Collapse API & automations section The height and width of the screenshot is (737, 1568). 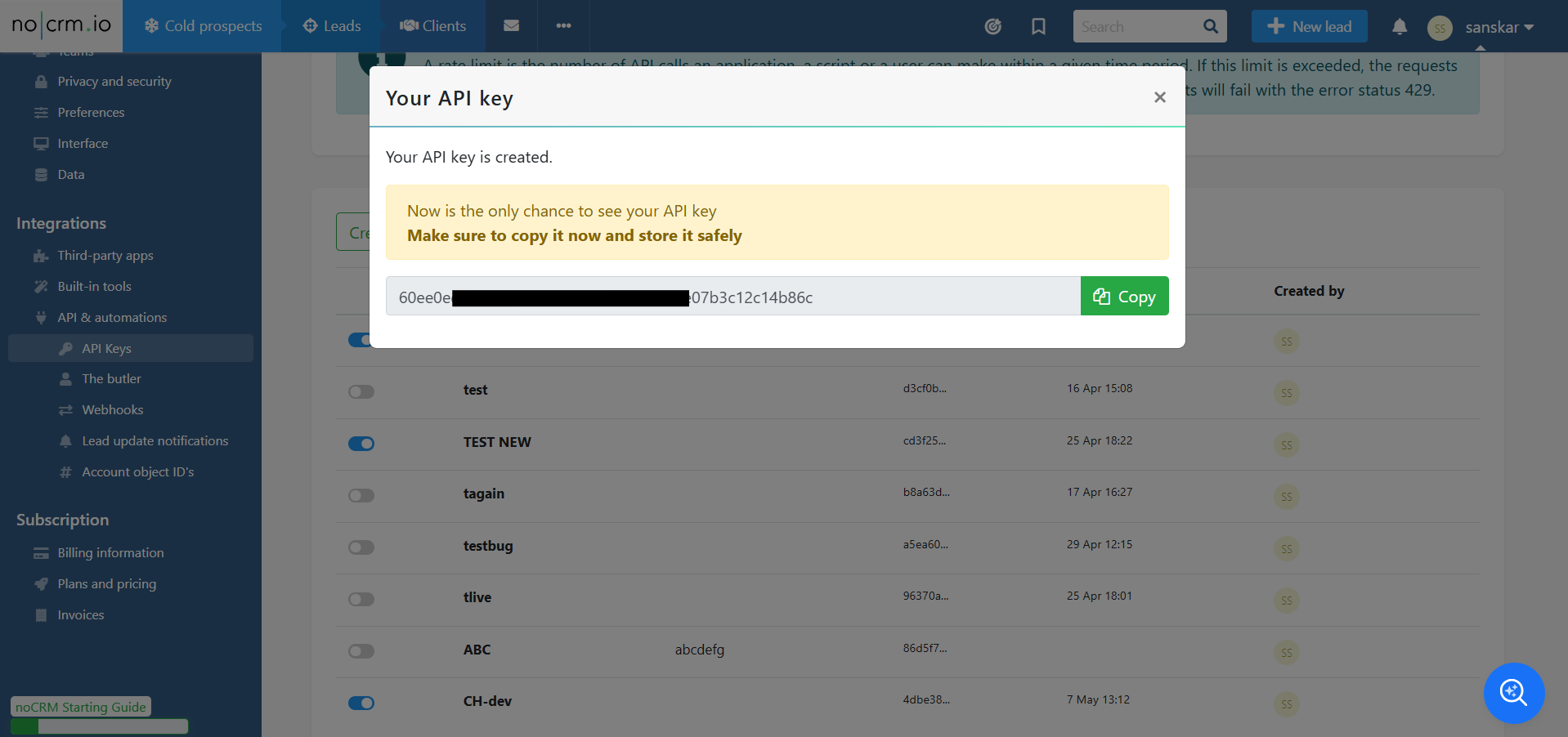click(x=112, y=318)
